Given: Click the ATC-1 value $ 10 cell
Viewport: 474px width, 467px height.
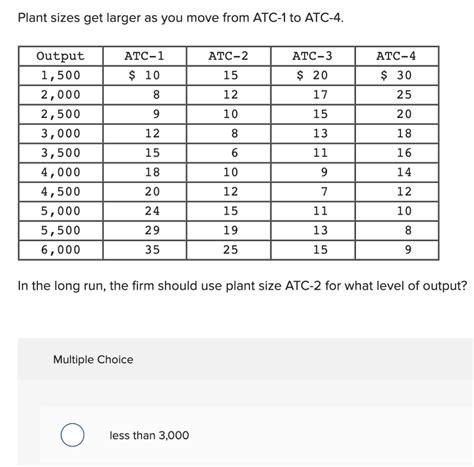Looking at the screenshot, I should click(x=145, y=75).
